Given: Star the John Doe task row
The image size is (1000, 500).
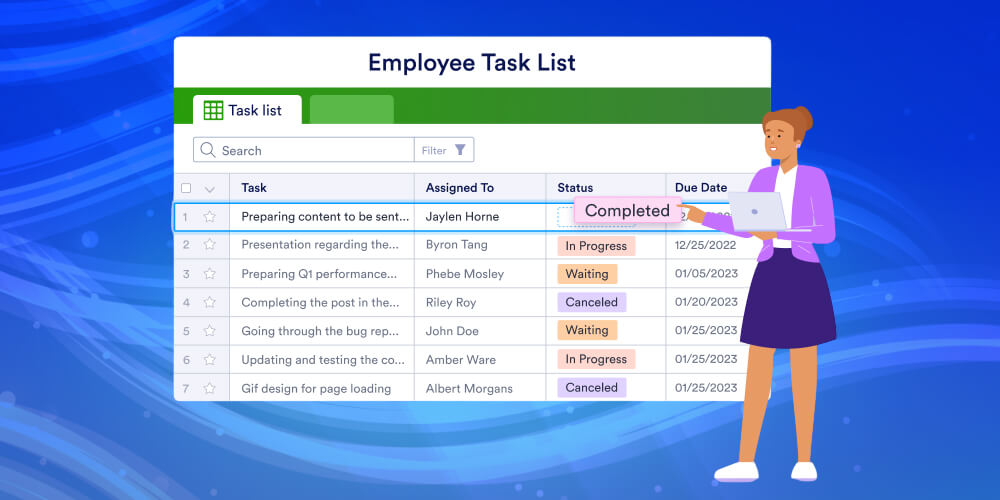Looking at the screenshot, I should tap(210, 330).
